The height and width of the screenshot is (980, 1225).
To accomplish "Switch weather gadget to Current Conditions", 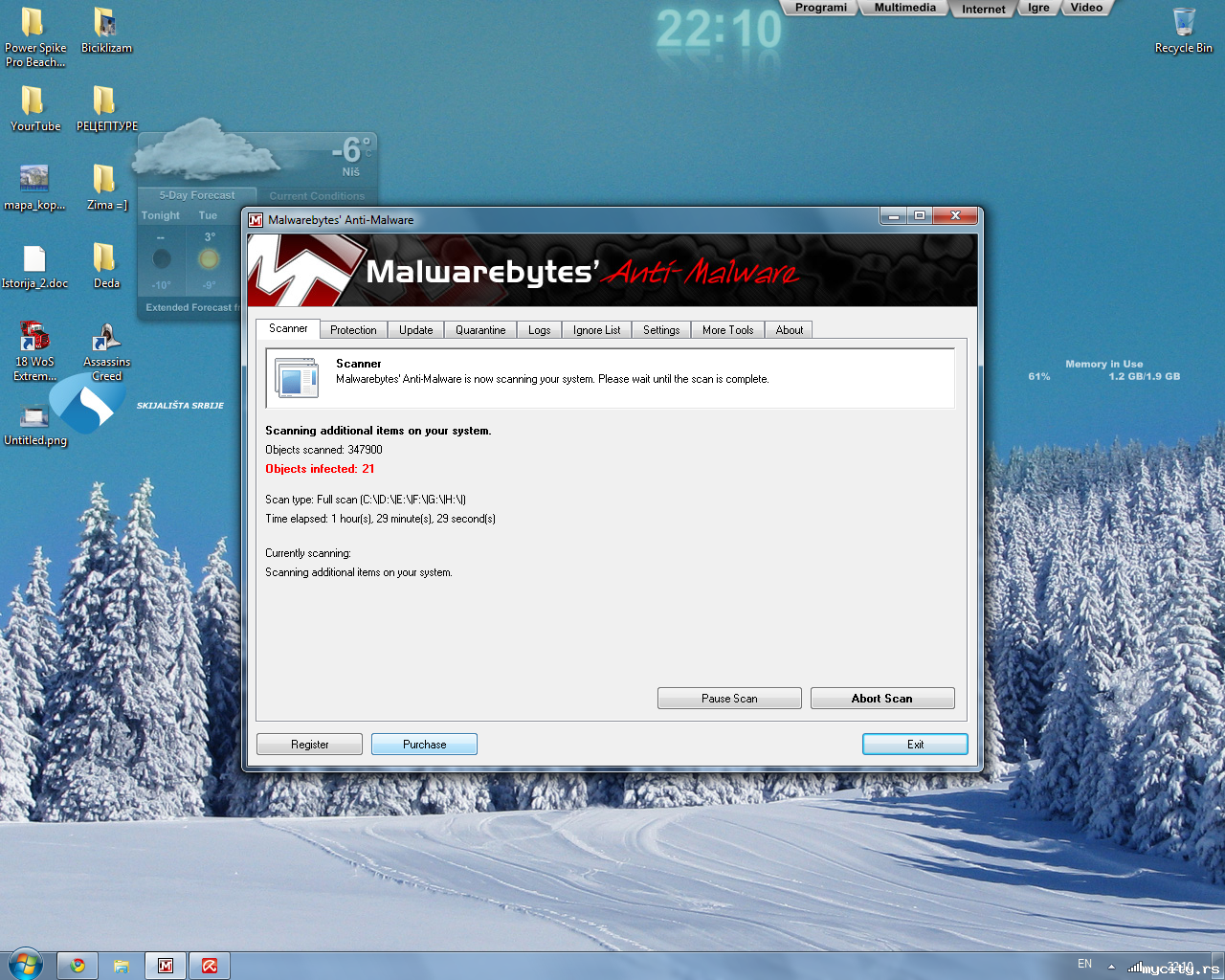I will tap(317, 195).
